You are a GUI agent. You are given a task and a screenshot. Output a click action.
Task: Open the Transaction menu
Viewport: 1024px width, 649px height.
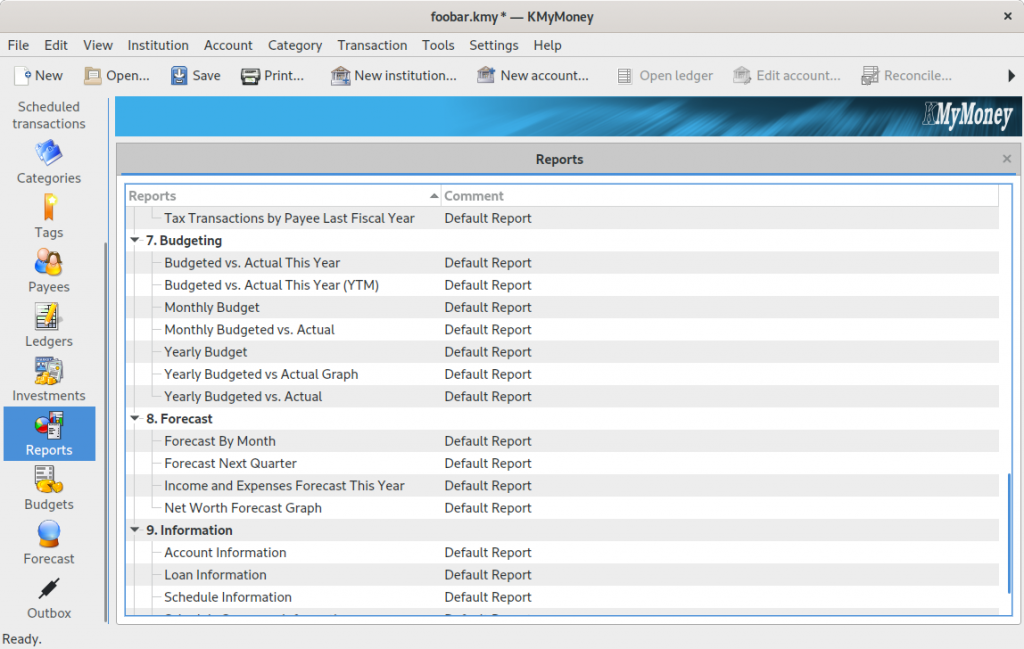[x=372, y=45]
